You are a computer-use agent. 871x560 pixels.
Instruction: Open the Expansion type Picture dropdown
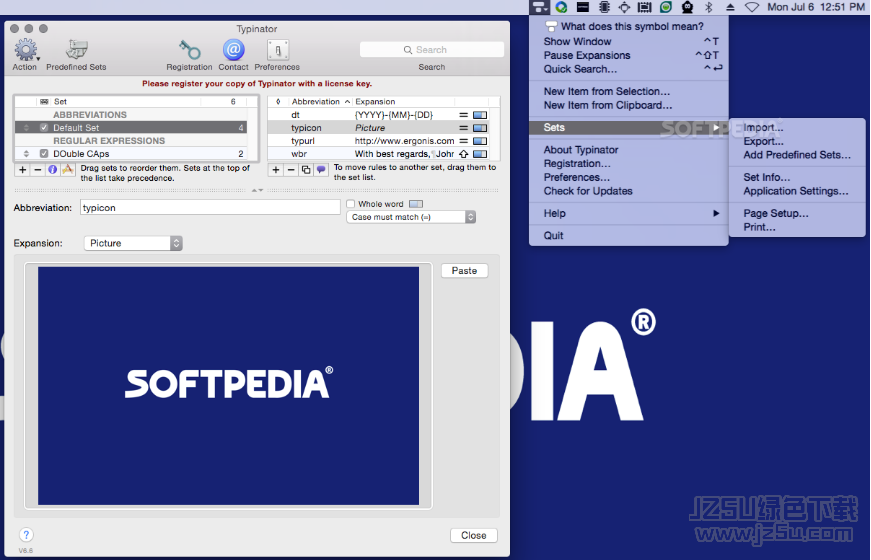pyautogui.click(x=133, y=243)
